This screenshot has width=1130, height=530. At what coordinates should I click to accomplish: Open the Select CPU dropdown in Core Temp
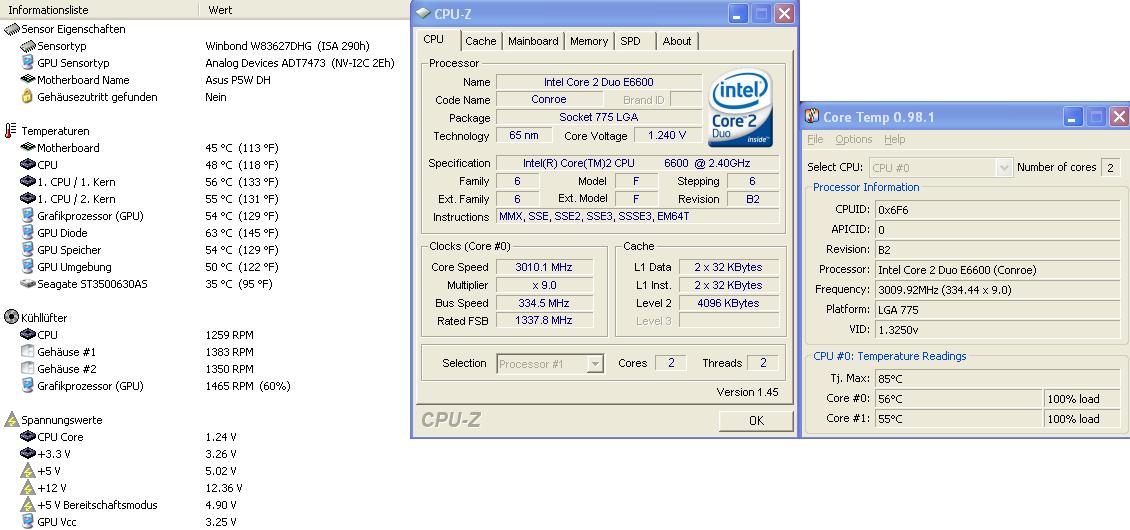pyautogui.click(x=1004, y=168)
